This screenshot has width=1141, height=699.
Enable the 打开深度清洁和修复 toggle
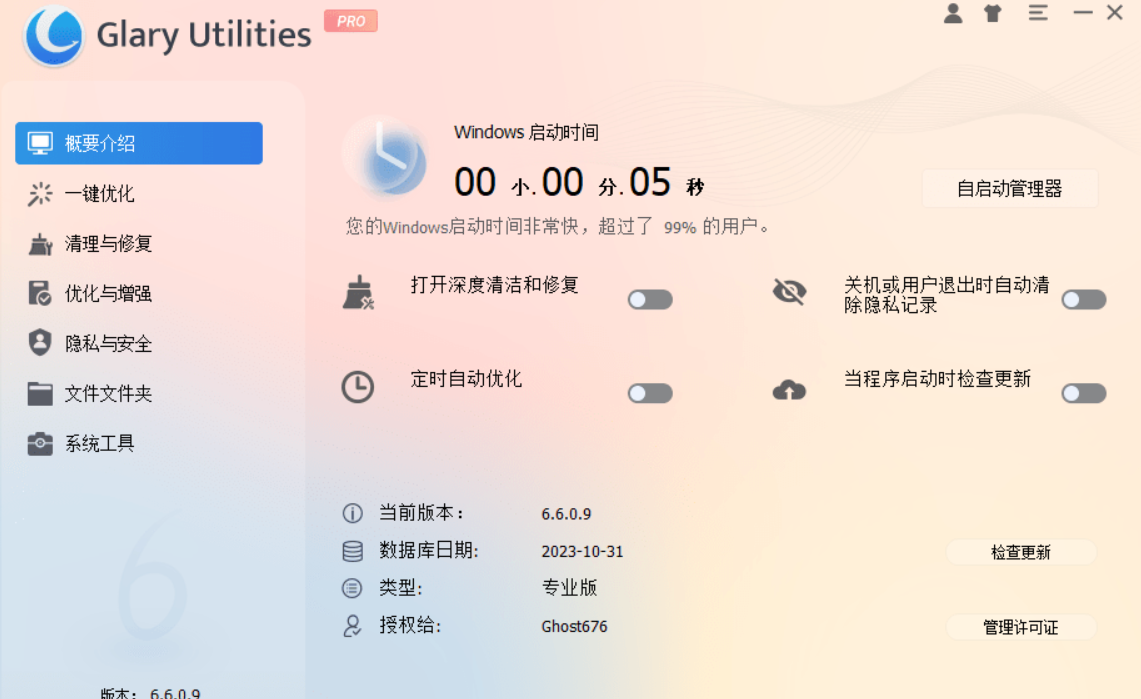pos(650,298)
